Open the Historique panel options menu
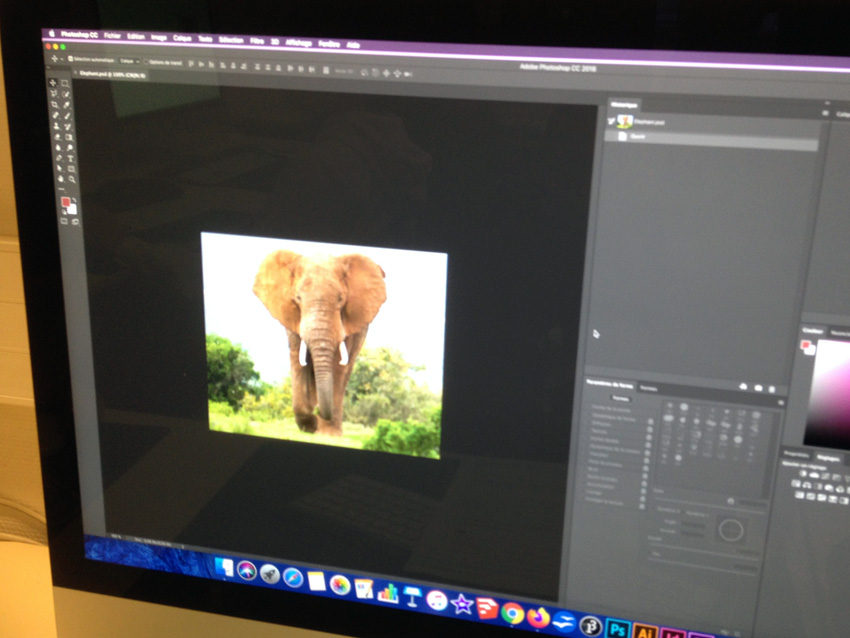Image resolution: width=850 pixels, height=638 pixels. (x=825, y=113)
